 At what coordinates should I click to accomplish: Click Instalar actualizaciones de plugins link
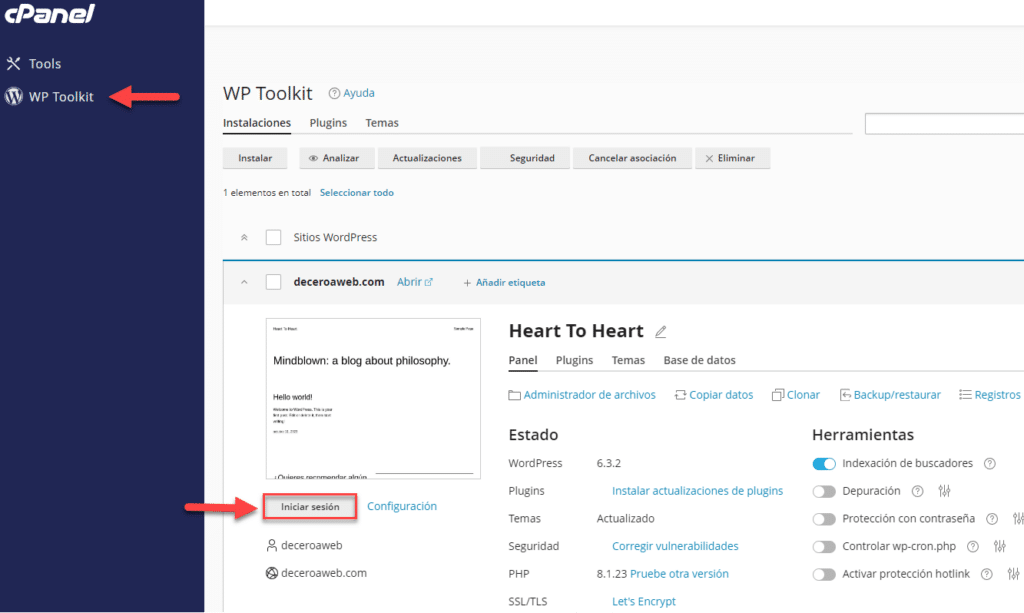point(697,491)
